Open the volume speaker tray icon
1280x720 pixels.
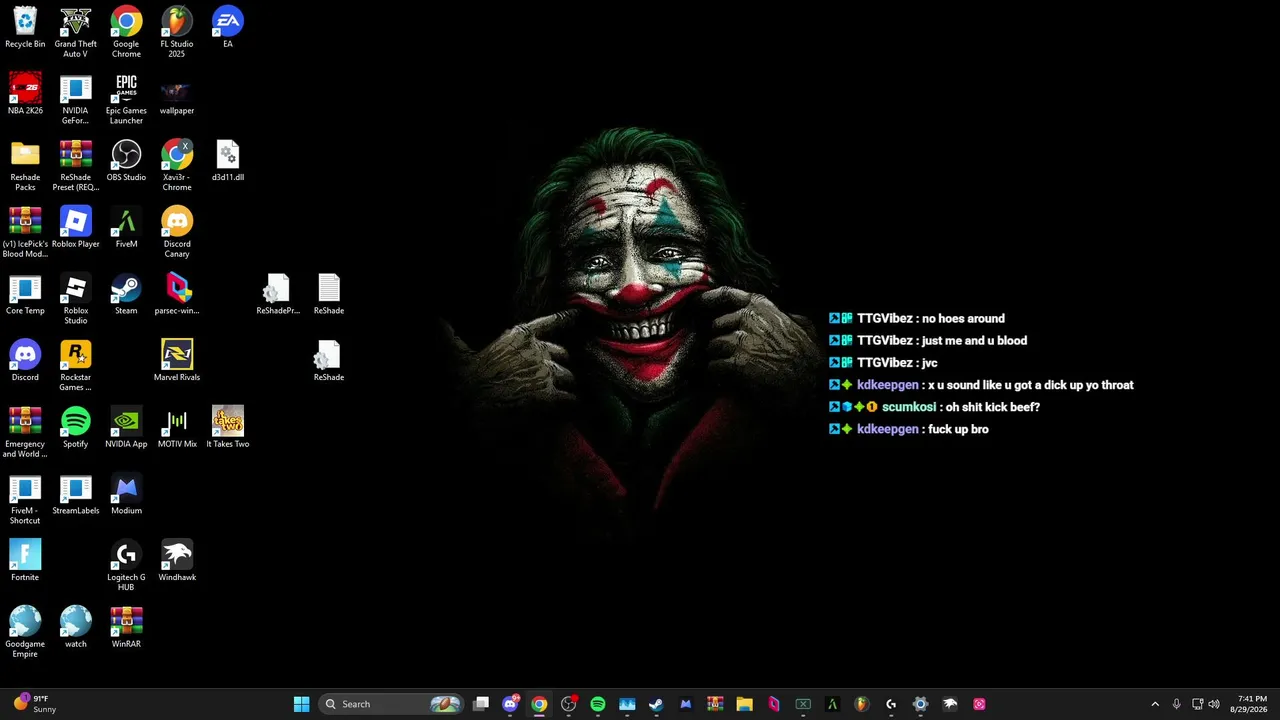pos(1215,704)
